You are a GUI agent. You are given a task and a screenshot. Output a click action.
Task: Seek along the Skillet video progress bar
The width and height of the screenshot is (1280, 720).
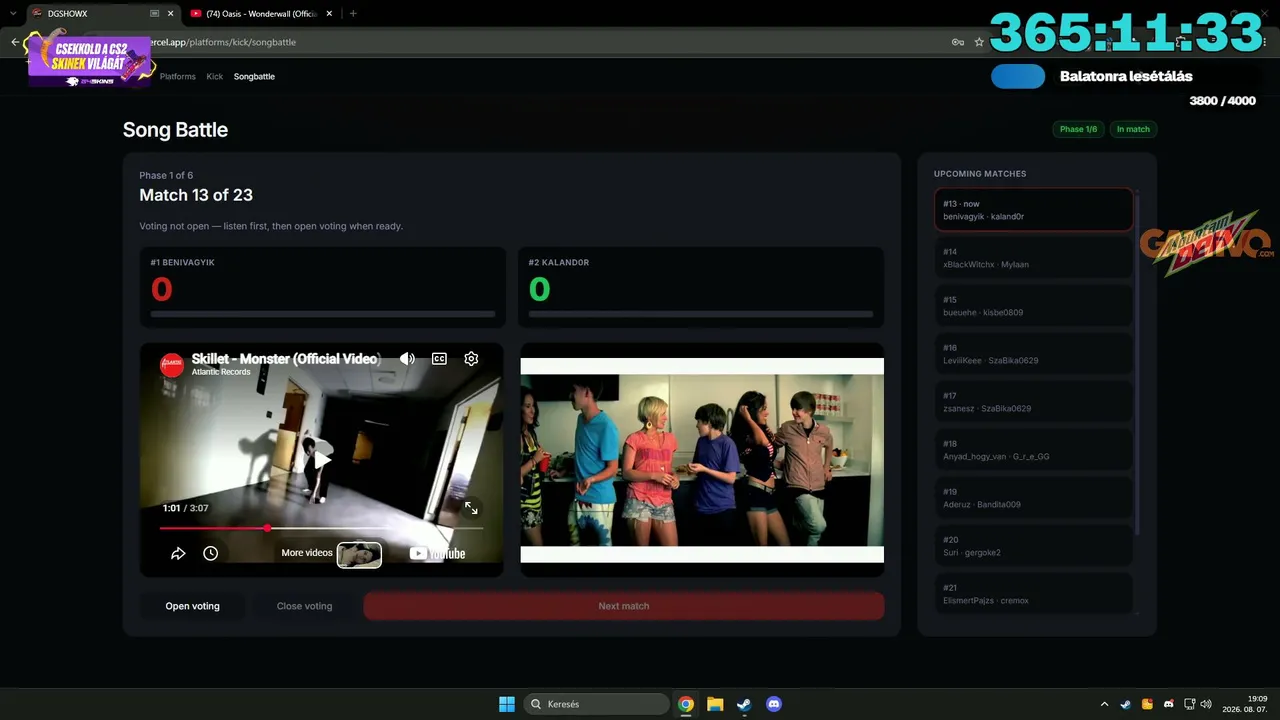(321, 528)
